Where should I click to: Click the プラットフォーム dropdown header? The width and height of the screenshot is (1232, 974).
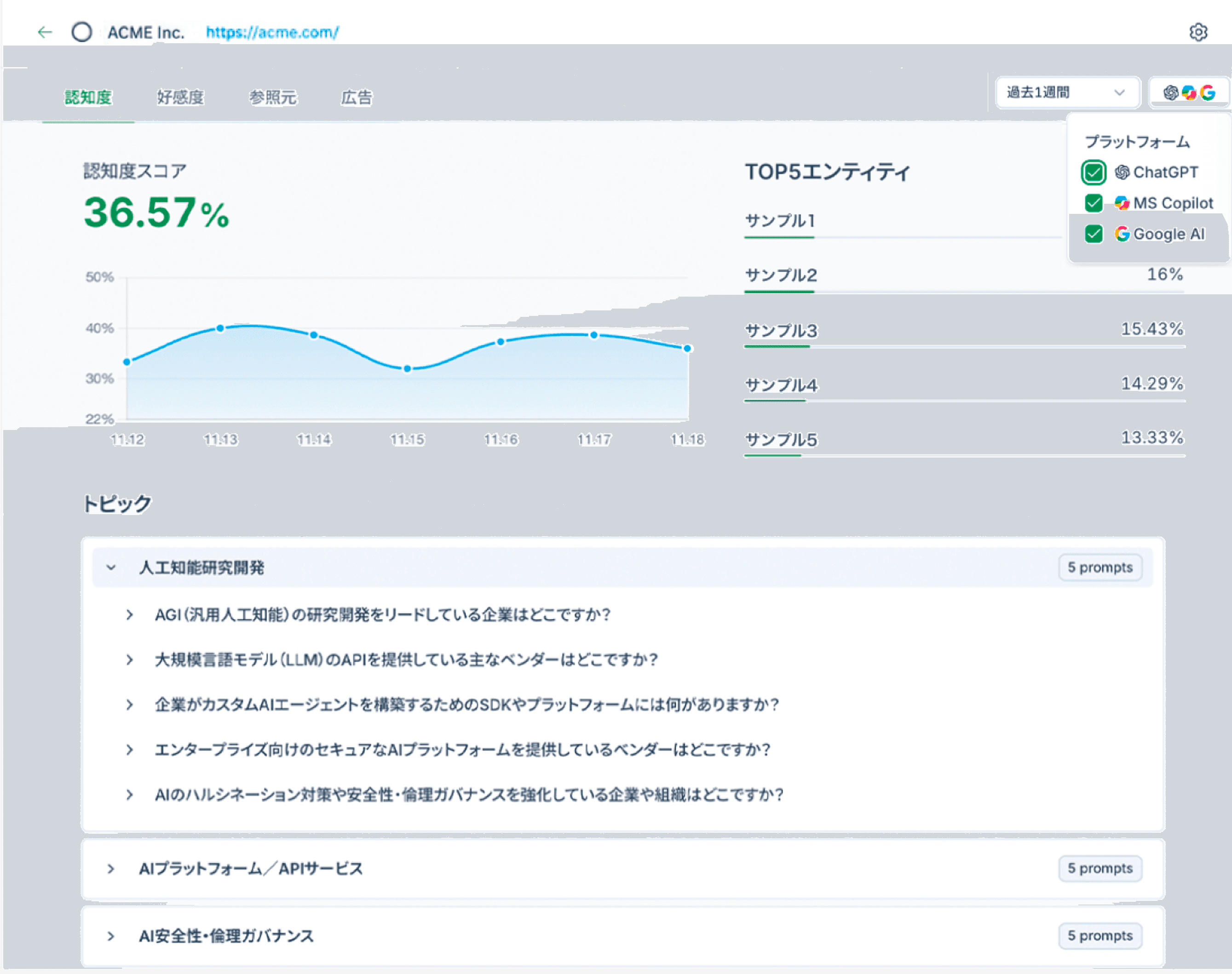point(1137,142)
